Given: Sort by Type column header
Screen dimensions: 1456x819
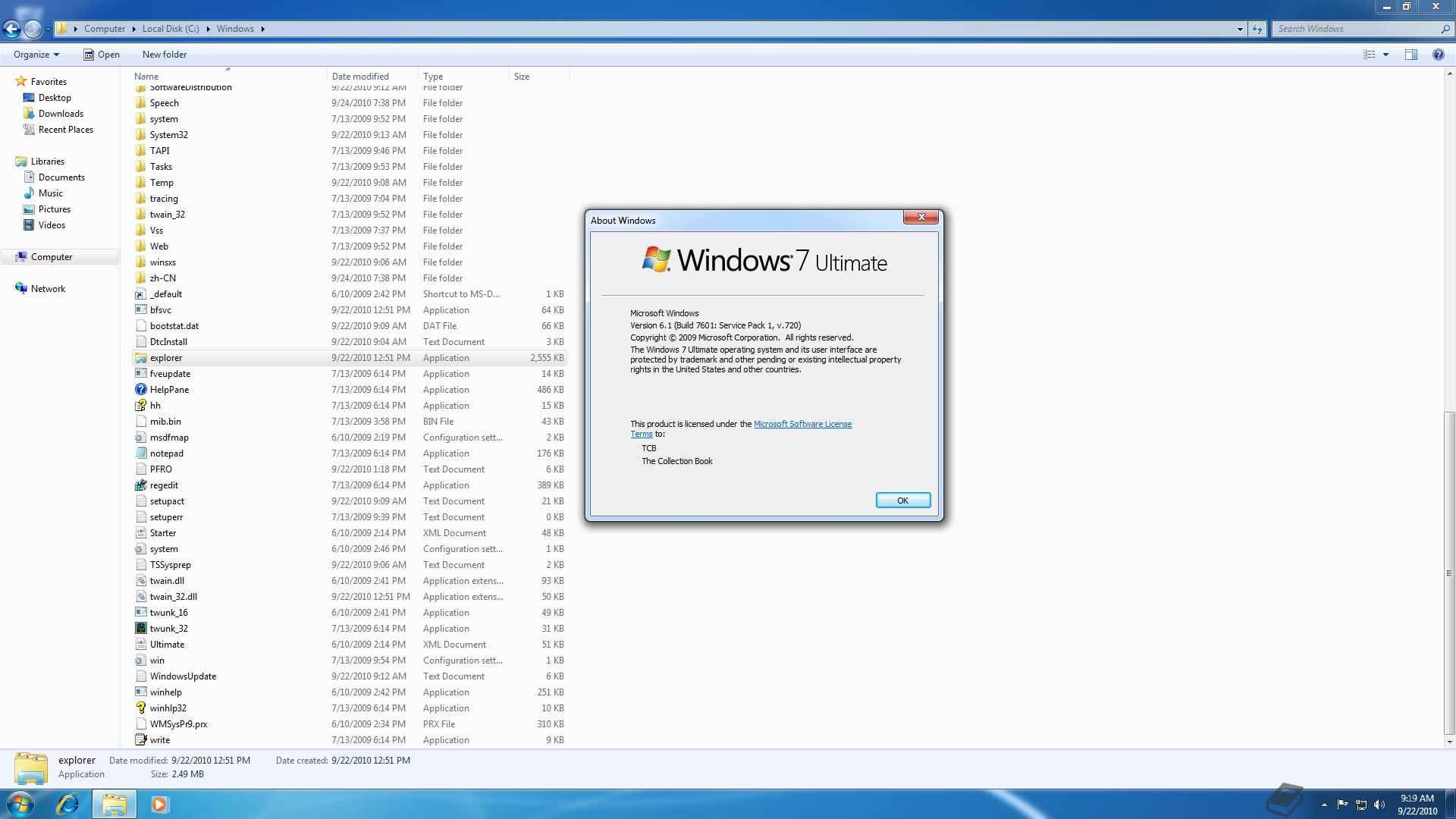Looking at the screenshot, I should [x=463, y=77].
